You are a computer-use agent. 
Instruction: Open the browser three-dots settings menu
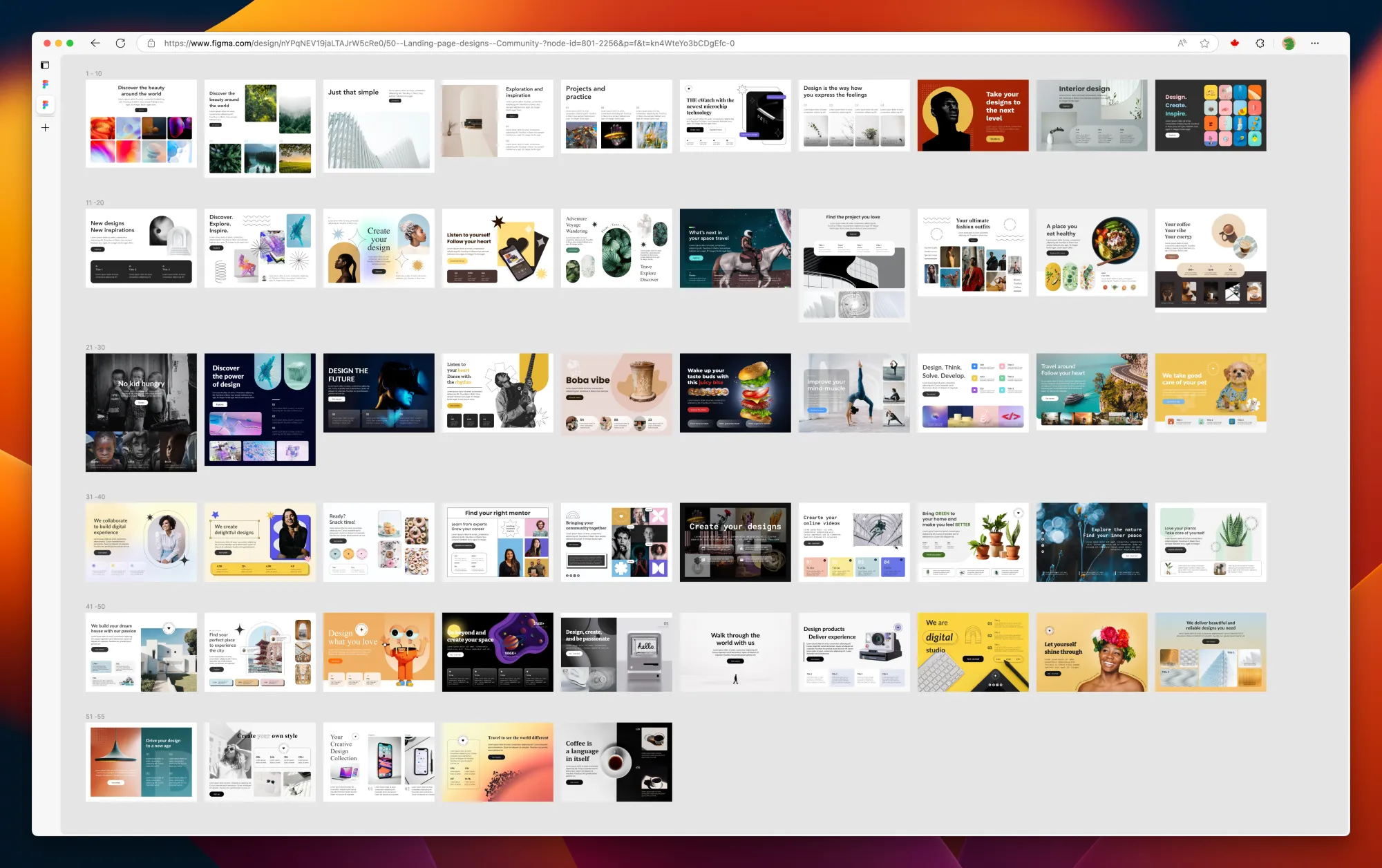click(x=1315, y=43)
